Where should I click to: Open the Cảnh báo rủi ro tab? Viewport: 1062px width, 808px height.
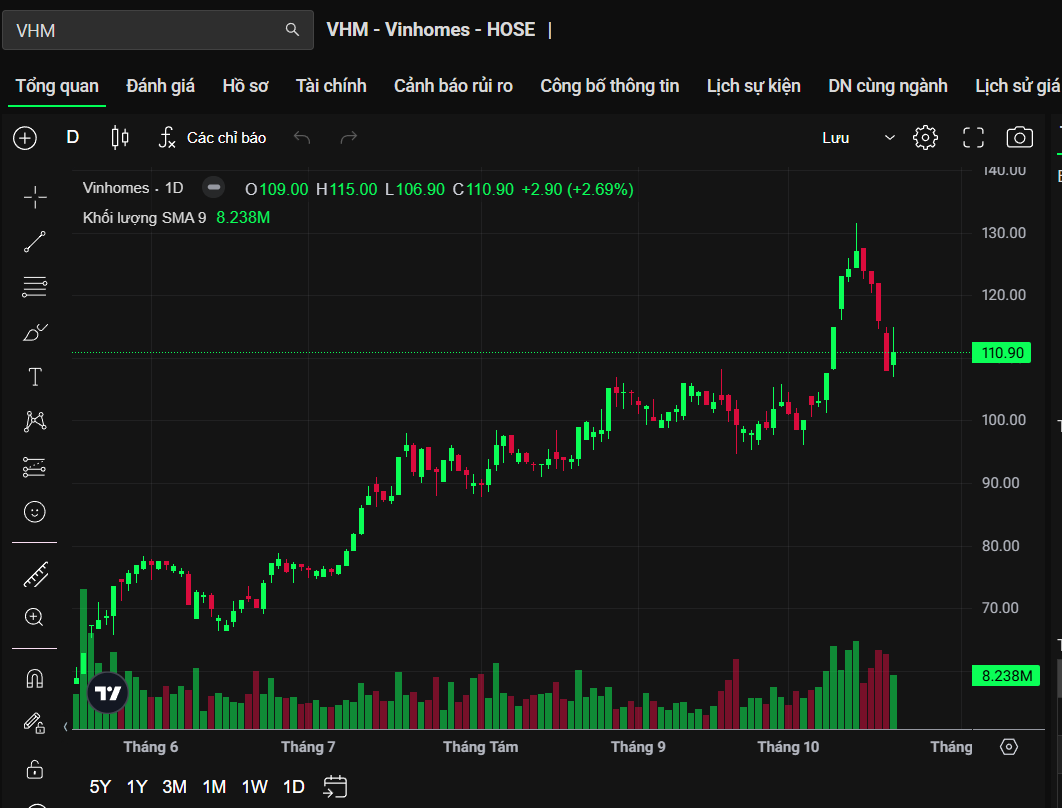[x=453, y=86]
